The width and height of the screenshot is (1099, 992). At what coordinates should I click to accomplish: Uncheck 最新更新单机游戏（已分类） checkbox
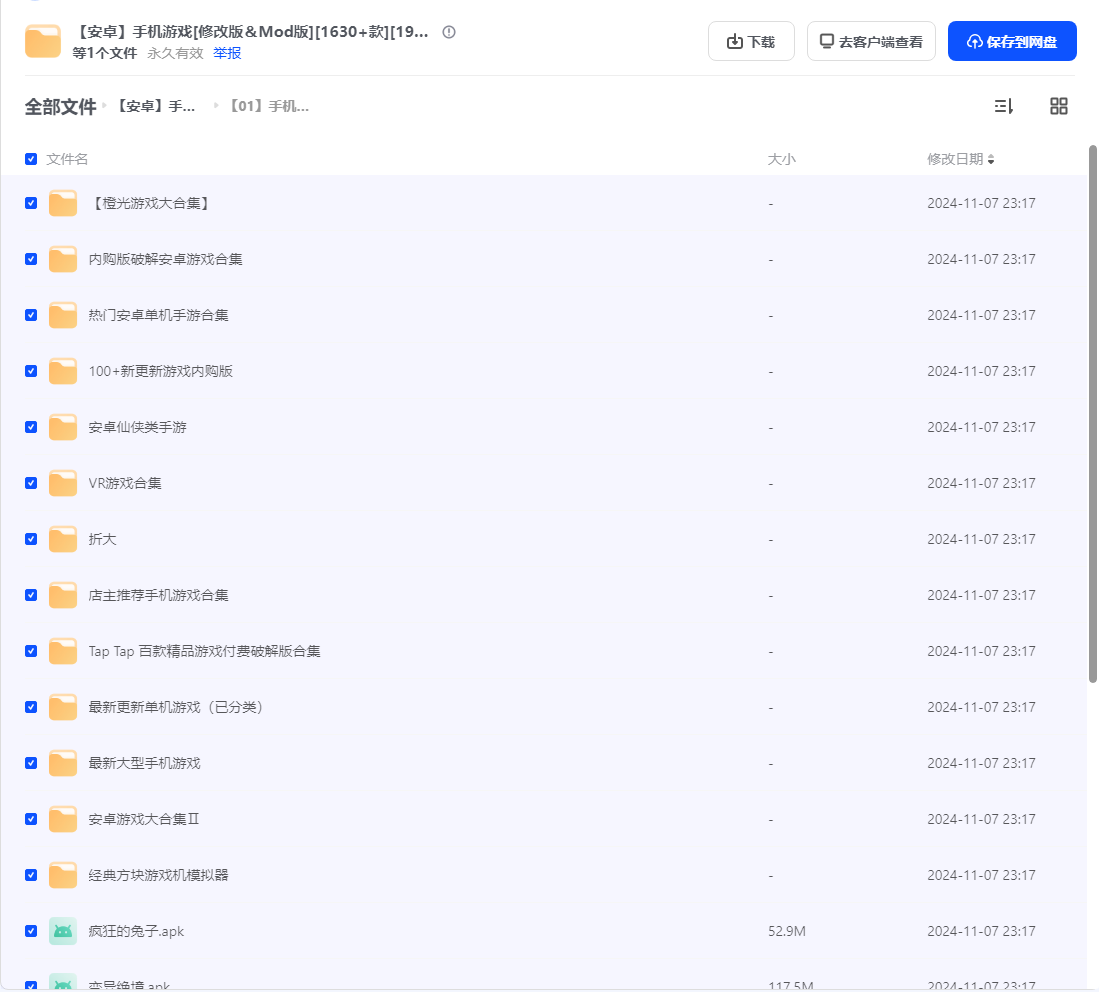[31, 707]
